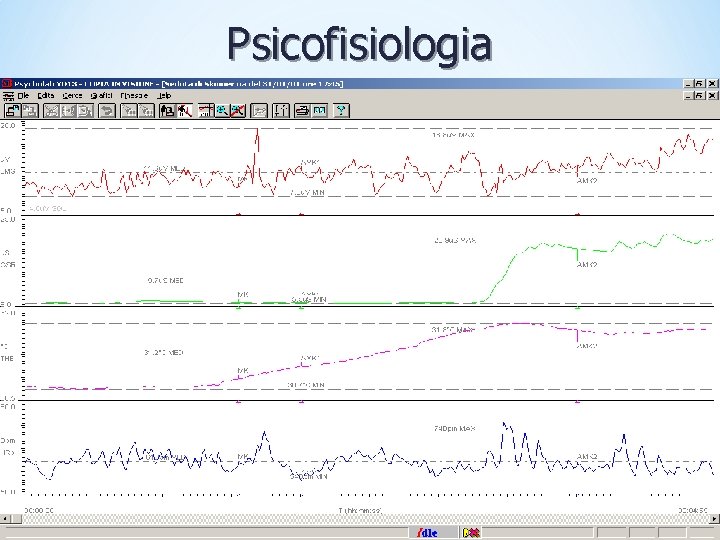Click the greyed crossed-lines toolbar icon

click(51, 111)
